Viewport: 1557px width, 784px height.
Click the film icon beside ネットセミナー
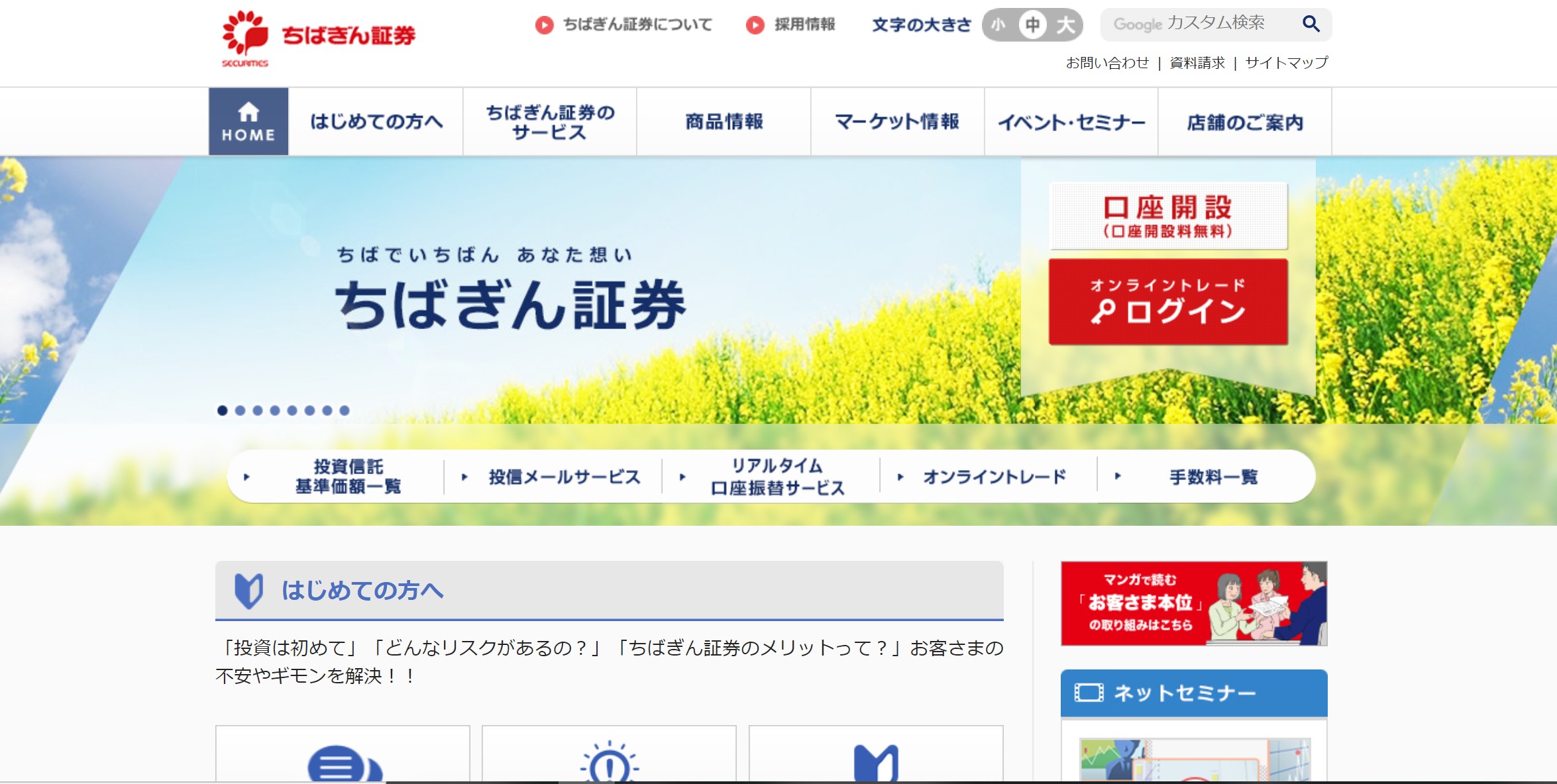[1089, 693]
